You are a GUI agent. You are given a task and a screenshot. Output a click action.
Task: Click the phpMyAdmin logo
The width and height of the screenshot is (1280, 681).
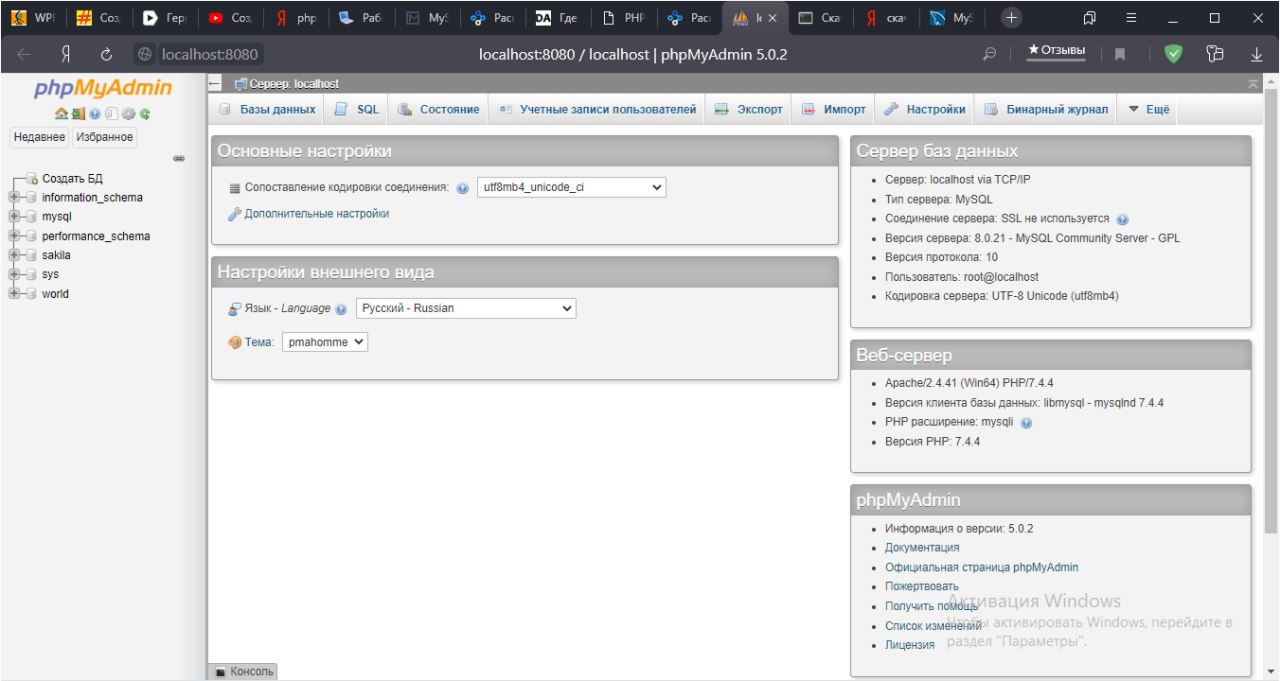[103, 89]
